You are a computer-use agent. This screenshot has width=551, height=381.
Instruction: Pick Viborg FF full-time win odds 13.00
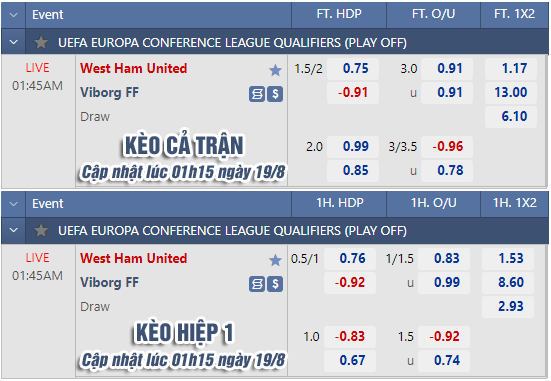pos(511,92)
